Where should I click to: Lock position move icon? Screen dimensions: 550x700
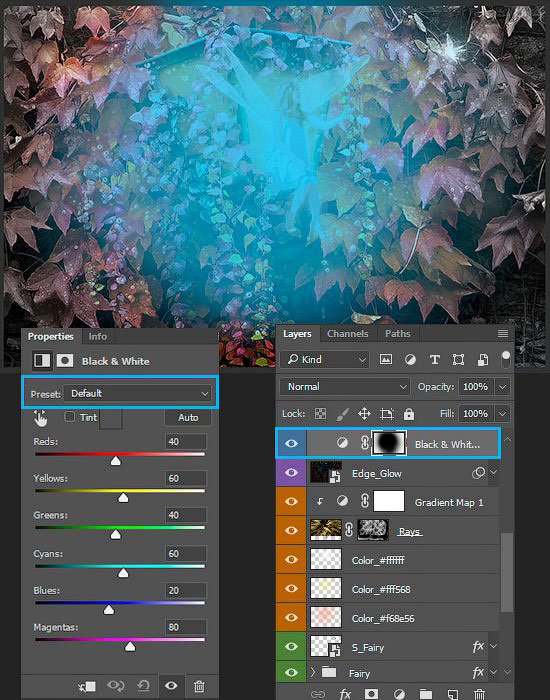(364, 414)
